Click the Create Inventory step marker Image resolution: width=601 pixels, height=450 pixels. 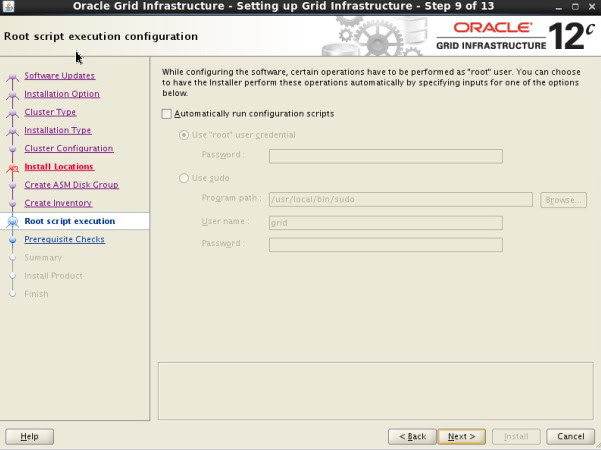coord(13,204)
